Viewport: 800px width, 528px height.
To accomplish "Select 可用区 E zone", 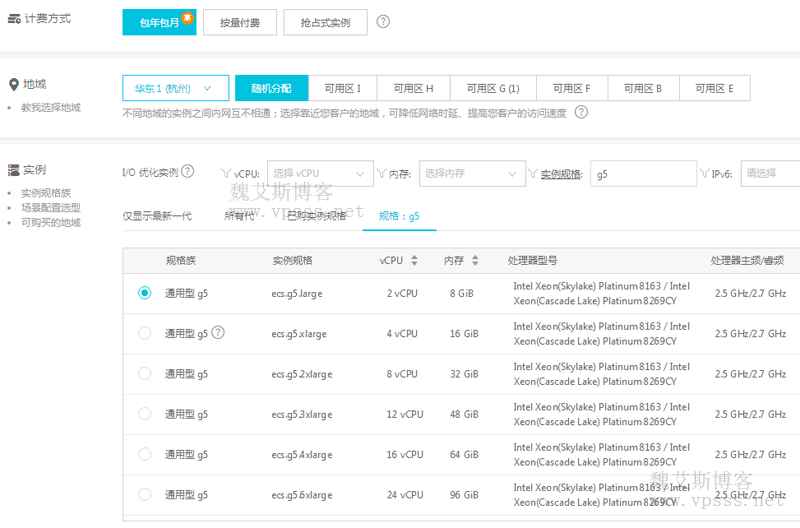I will pos(714,88).
